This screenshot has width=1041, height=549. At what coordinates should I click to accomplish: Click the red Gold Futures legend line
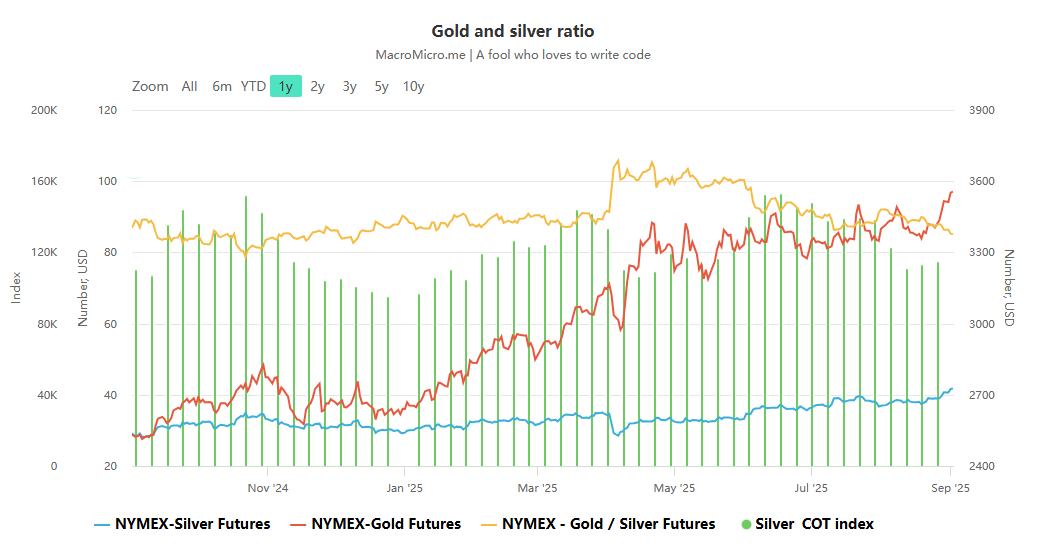coord(298,524)
